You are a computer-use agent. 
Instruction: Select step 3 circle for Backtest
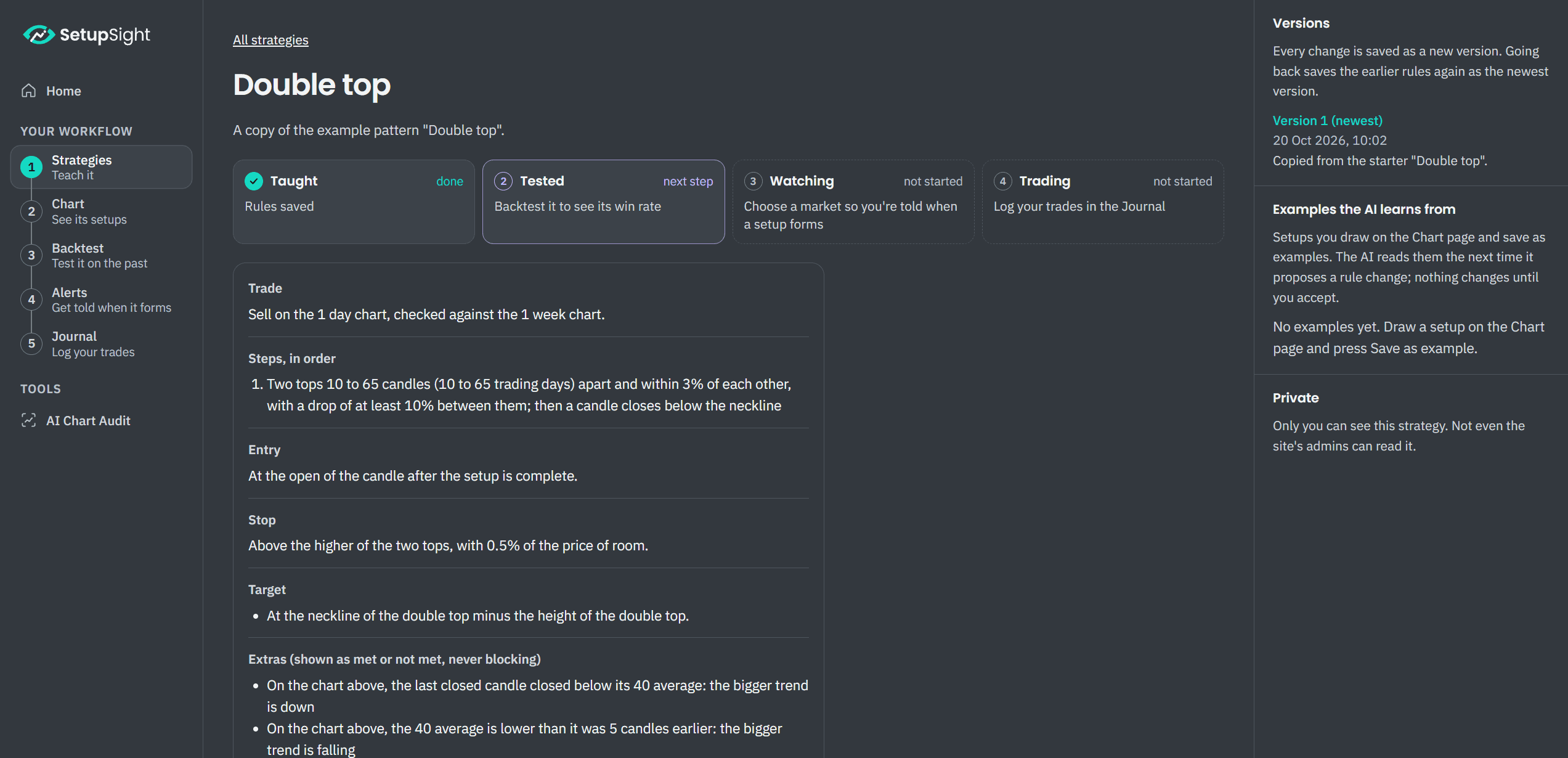tap(31, 255)
